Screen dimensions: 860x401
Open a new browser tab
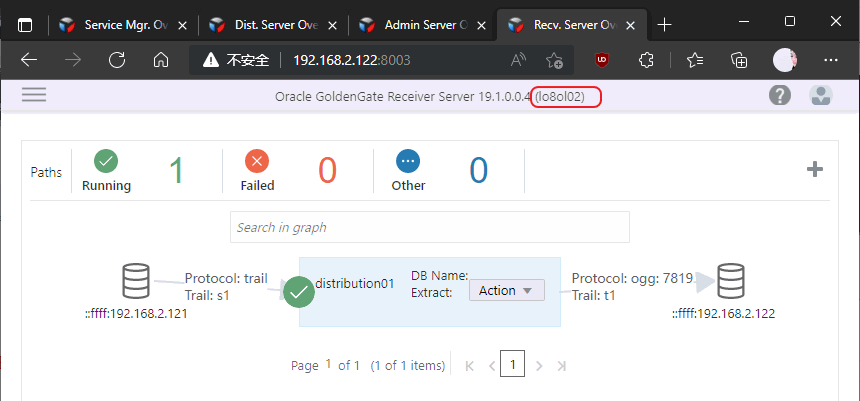(664, 25)
